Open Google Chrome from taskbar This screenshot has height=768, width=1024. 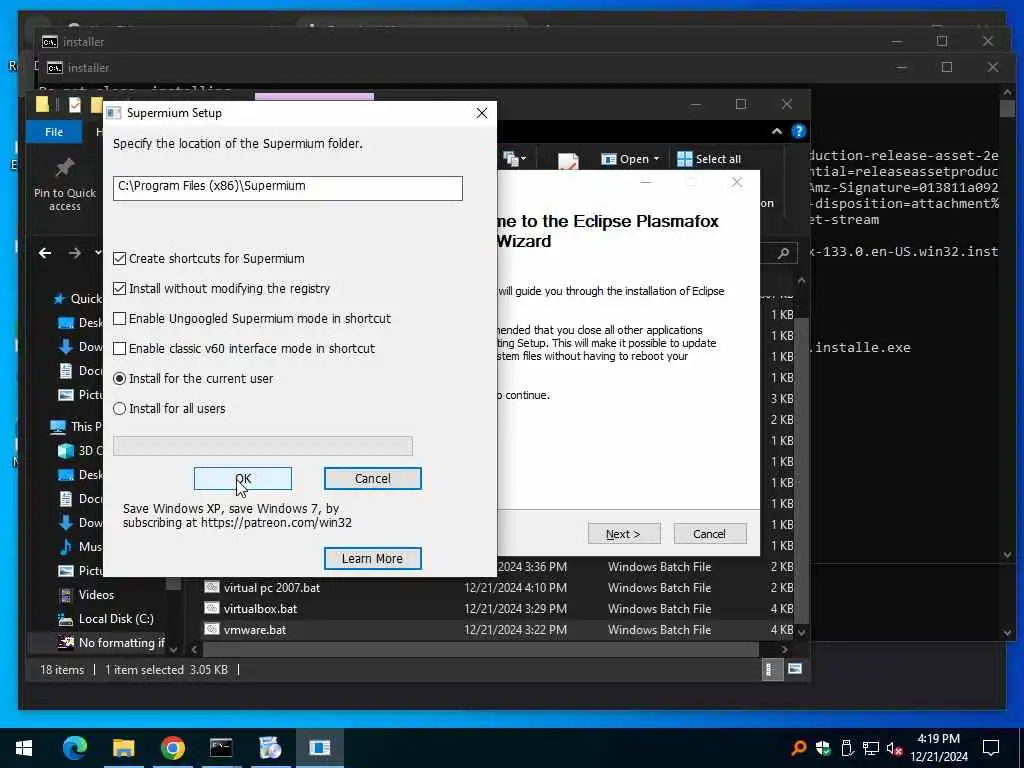pyautogui.click(x=172, y=748)
